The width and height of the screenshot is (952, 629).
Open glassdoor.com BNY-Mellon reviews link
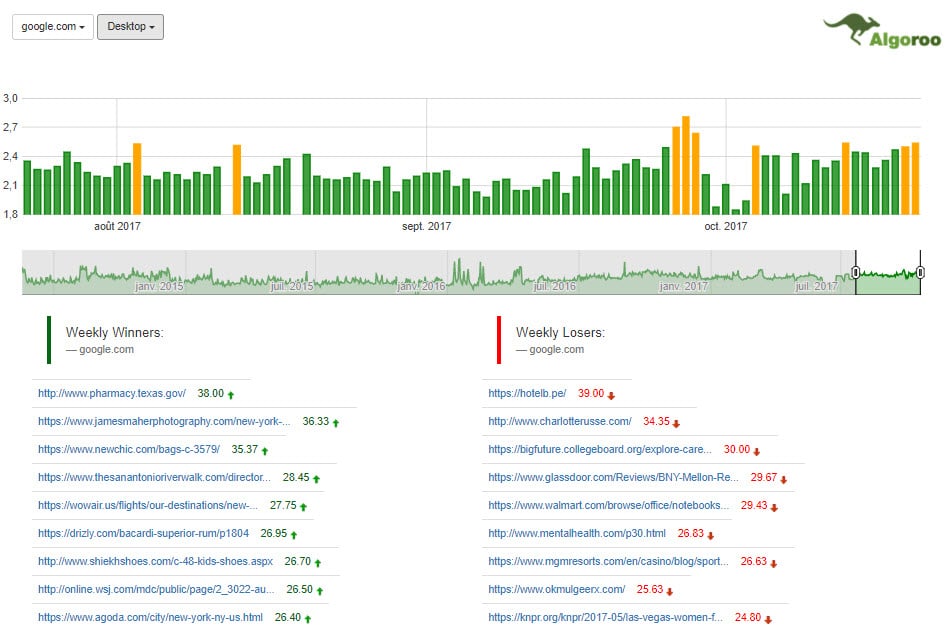613,477
